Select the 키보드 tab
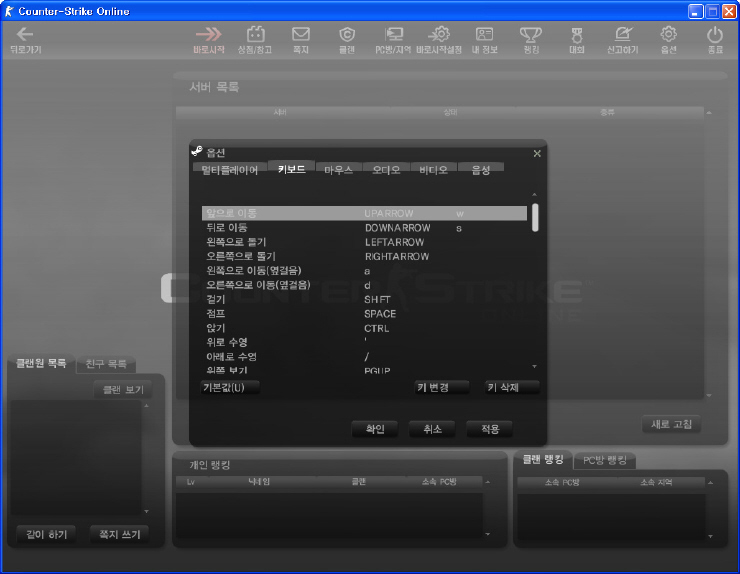The width and height of the screenshot is (740, 574). [x=292, y=169]
